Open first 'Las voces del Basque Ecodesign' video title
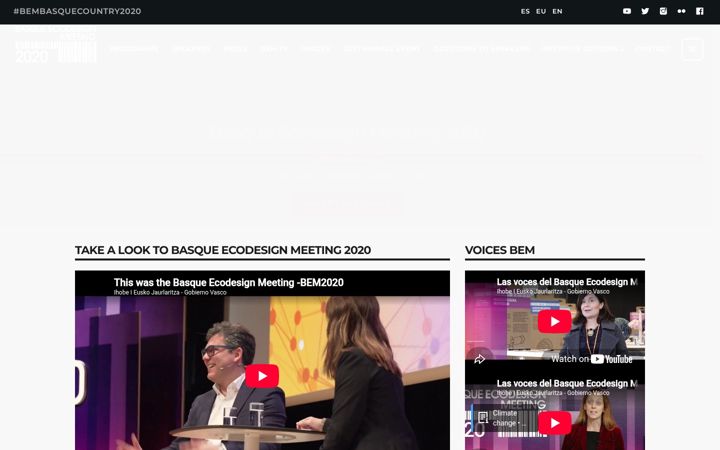Screen dimensions: 720x450 (x=567, y=282)
